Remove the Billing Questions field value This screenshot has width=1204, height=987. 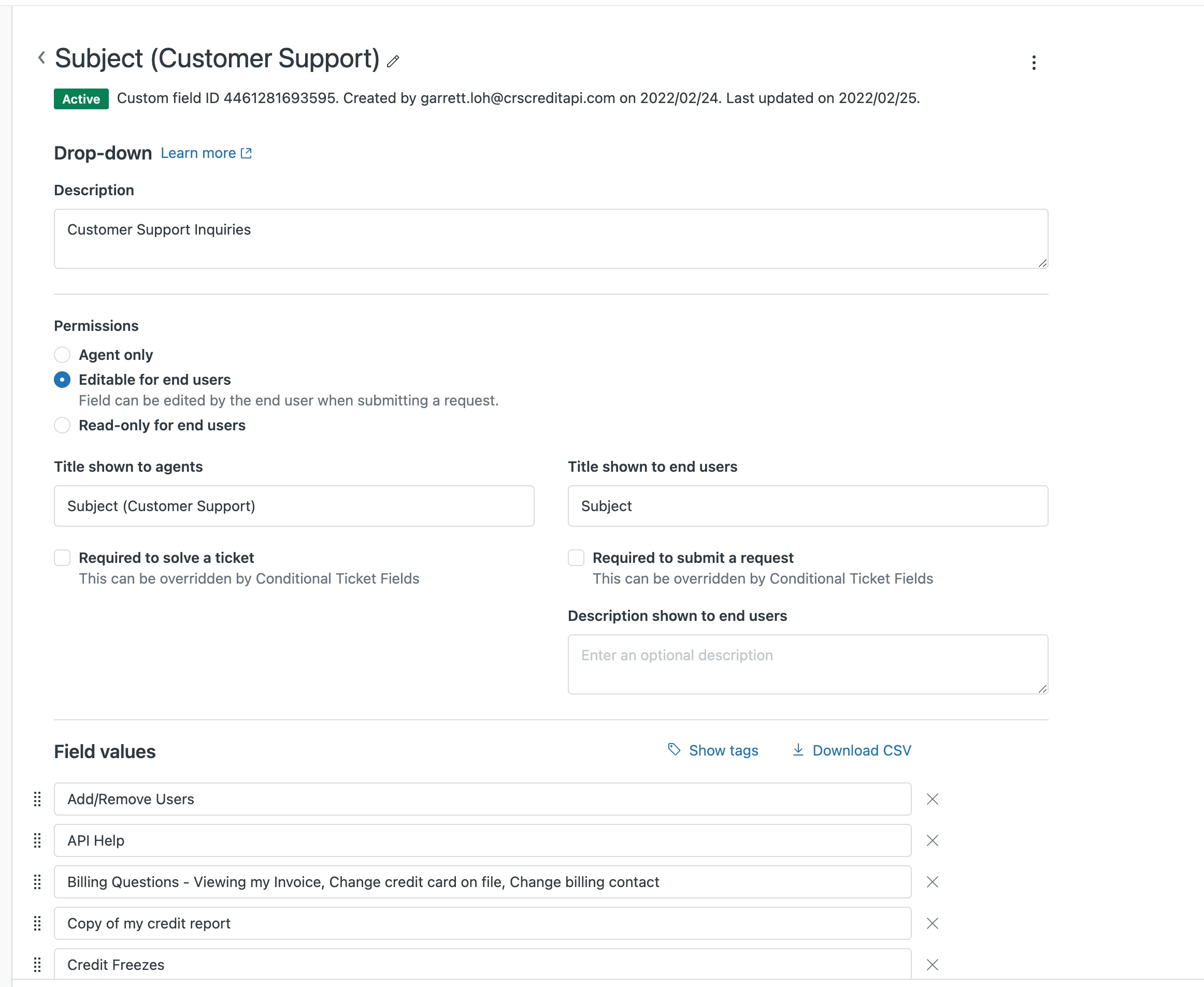tap(931, 882)
